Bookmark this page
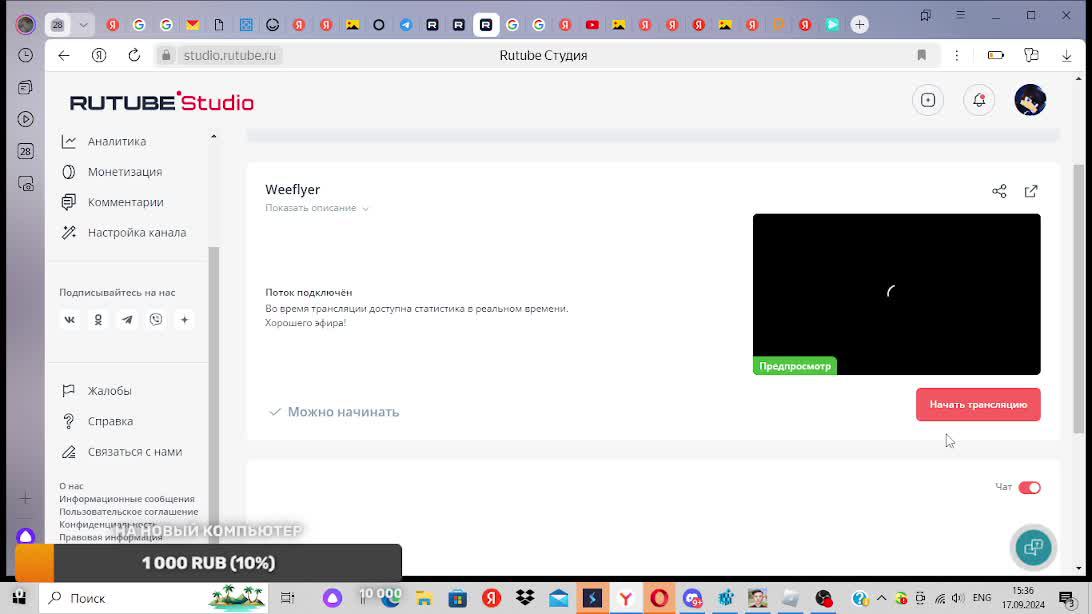Image resolution: width=1092 pixels, height=614 pixels. pos(921,56)
